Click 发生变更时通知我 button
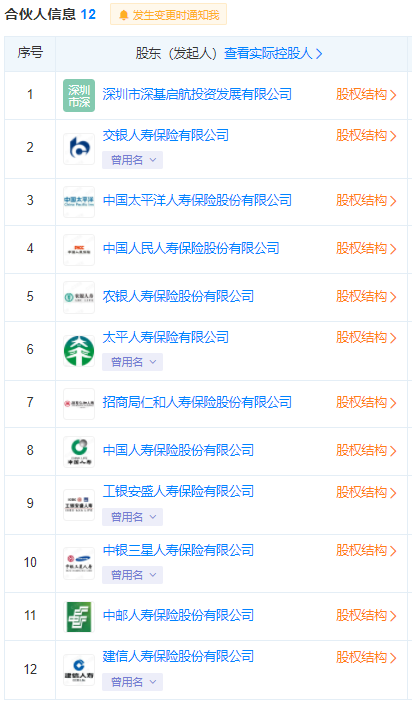 pyautogui.click(x=168, y=15)
